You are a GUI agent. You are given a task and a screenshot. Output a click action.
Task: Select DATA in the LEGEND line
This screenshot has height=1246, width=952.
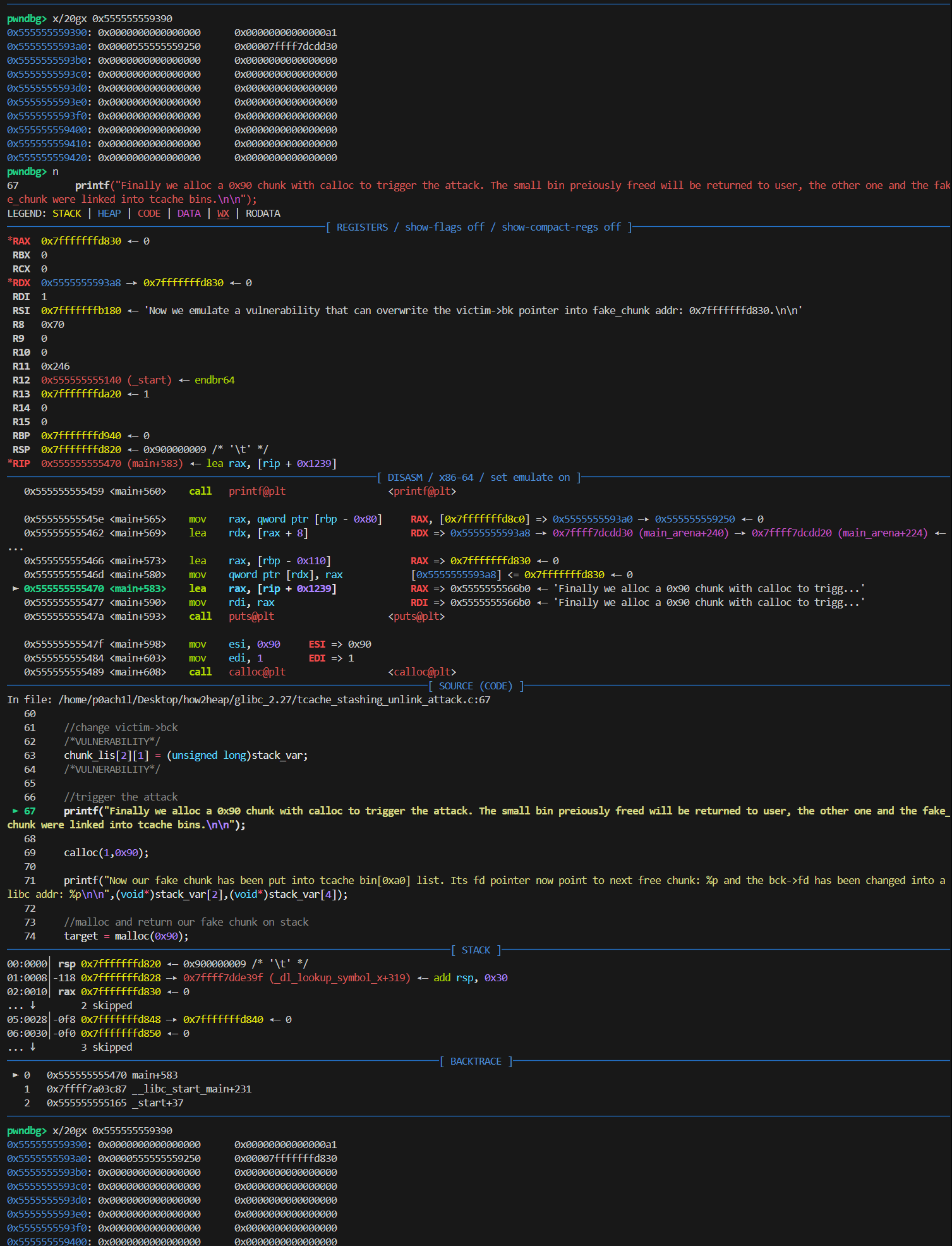click(189, 213)
